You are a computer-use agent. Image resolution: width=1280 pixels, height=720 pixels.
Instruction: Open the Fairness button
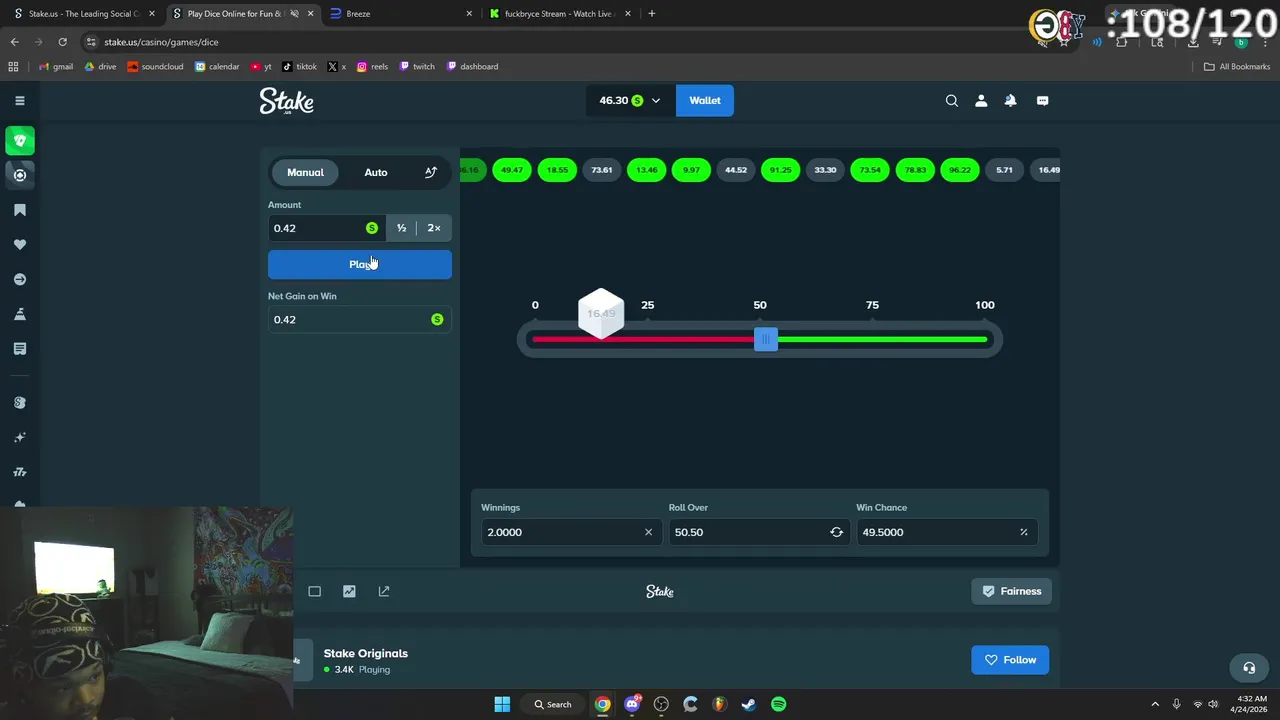[1011, 591]
